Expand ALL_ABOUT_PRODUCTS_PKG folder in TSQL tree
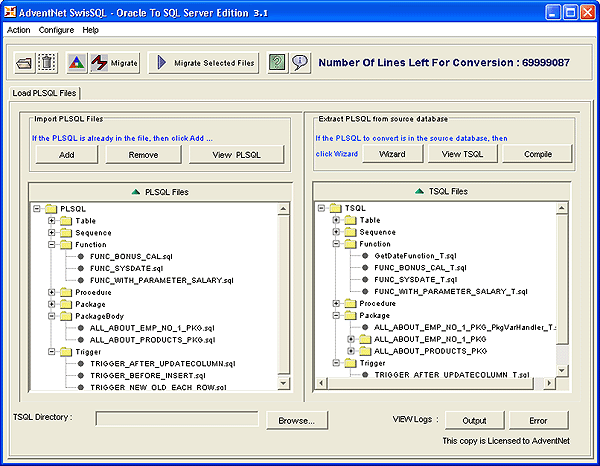The width and height of the screenshot is (600, 466). (351, 351)
